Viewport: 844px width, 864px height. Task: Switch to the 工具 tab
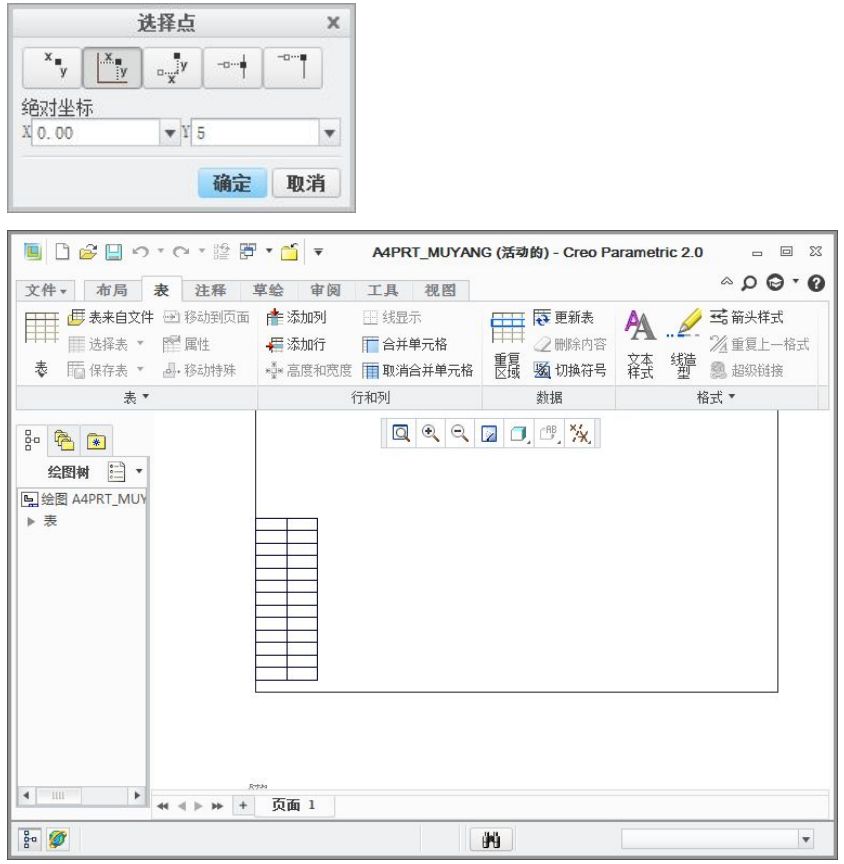click(382, 290)
